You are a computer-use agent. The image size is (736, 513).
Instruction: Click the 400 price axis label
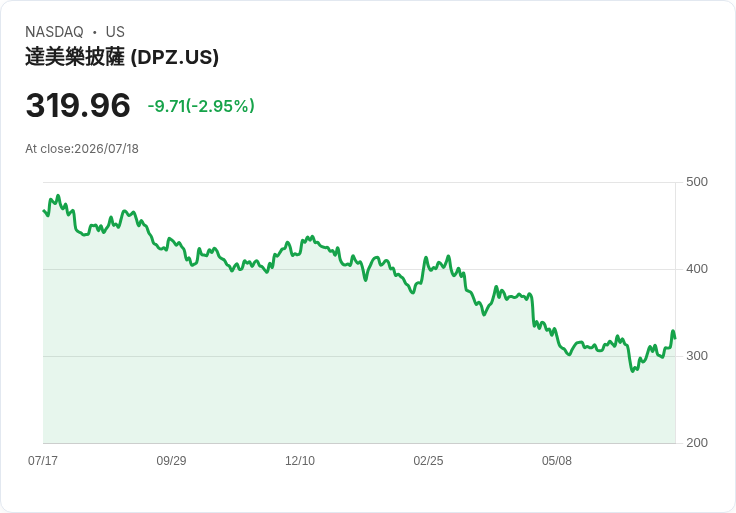(x=697, y=269)
